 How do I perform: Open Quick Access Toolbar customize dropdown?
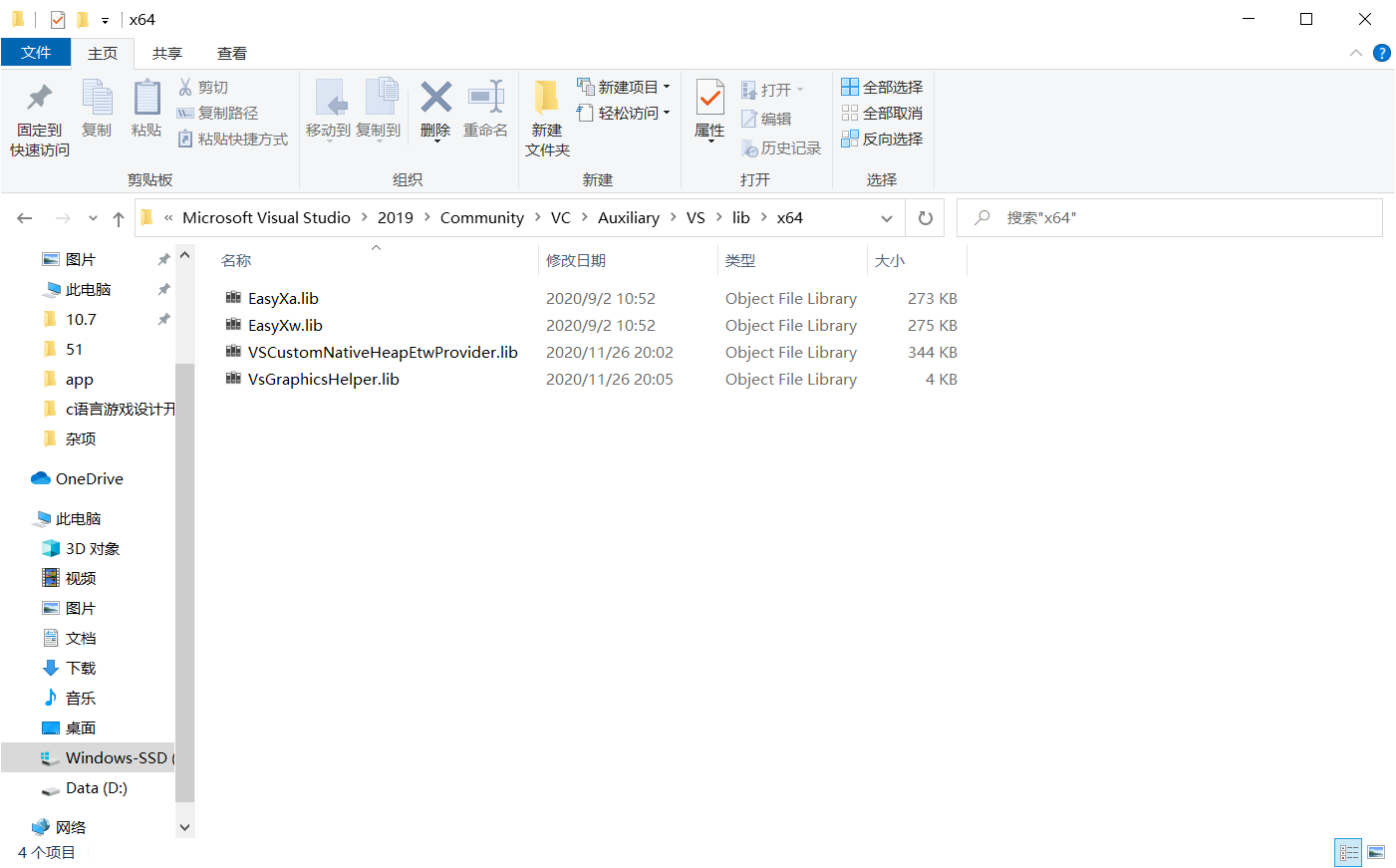point(105,20)
